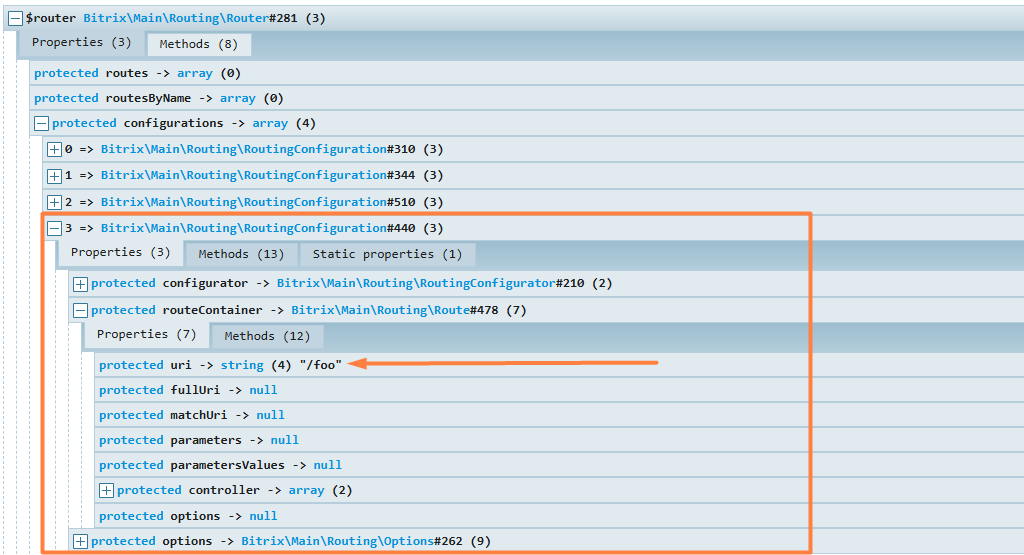The width and height of the screenshot is (1024, 555).
Task: Open the Router Properties (3) tab
Action: tap(82, 43)
